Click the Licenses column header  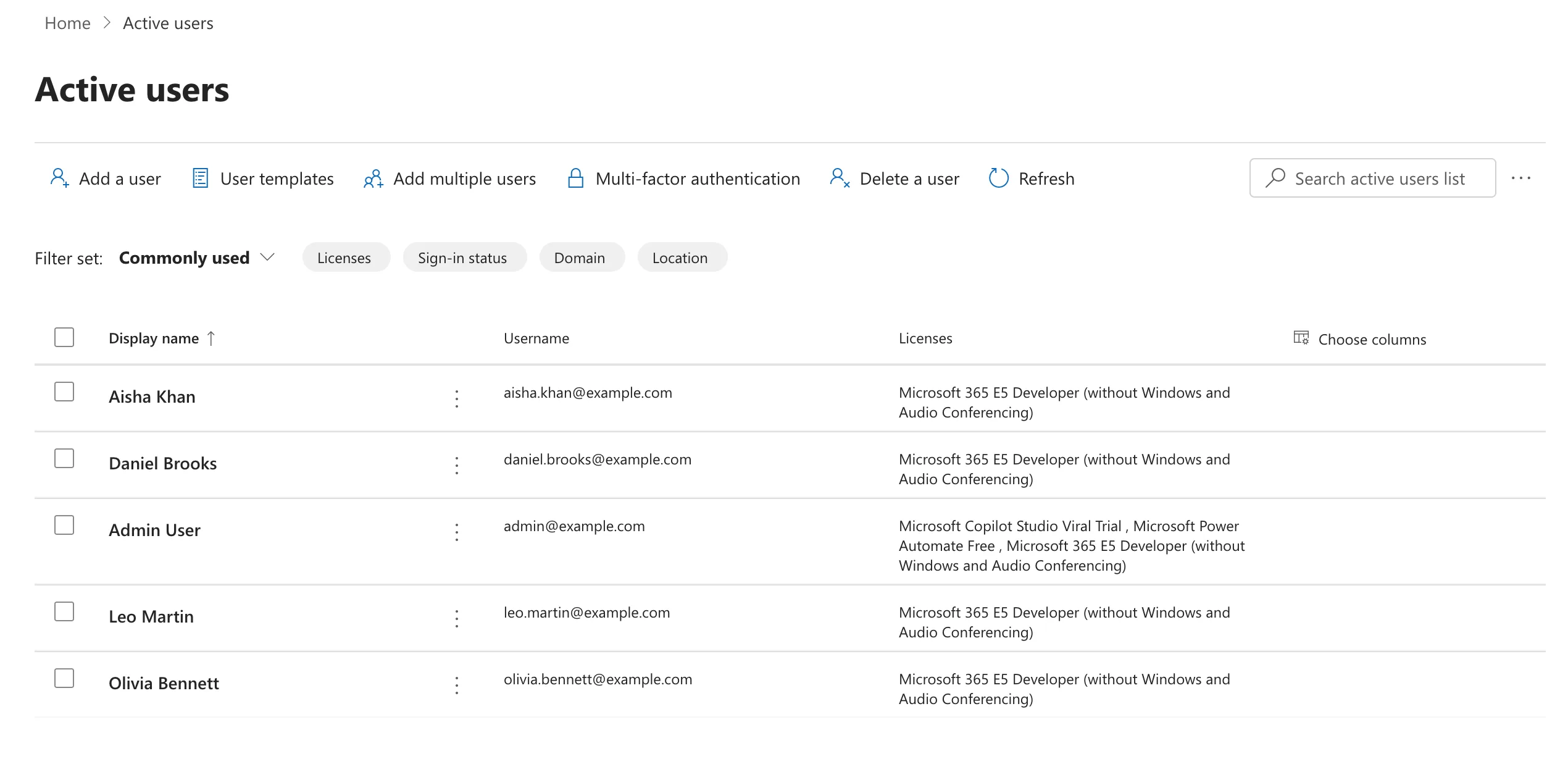pyautogui.click(x=925, y=338)
